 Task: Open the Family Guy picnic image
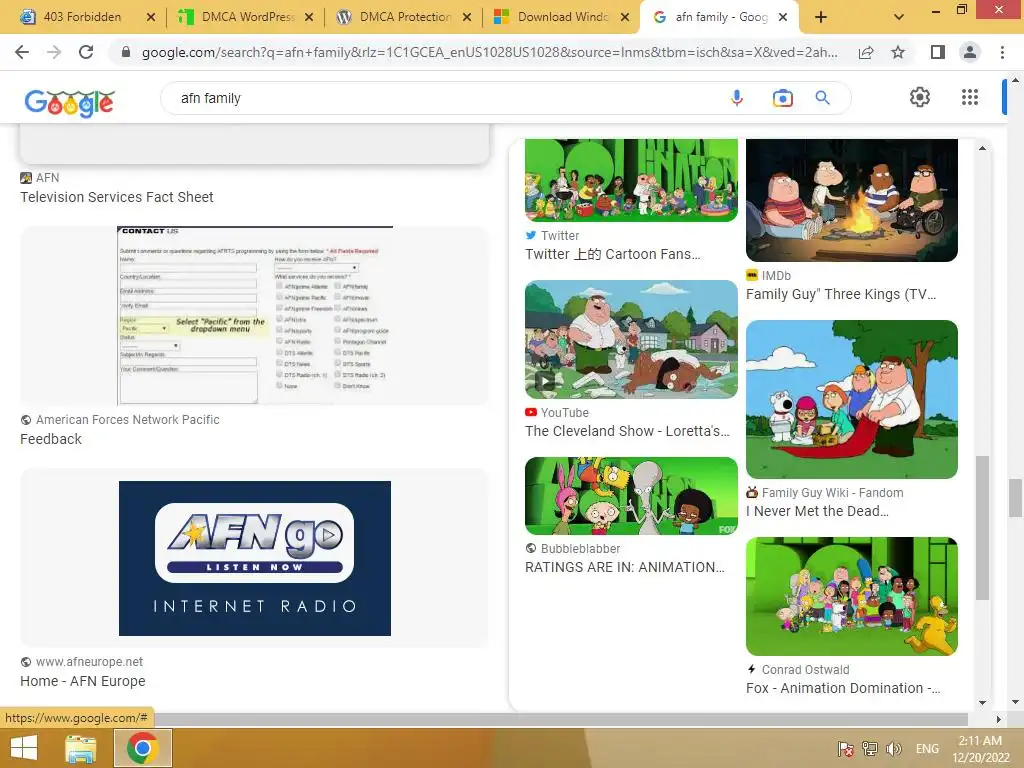click(x=852, y=399)
